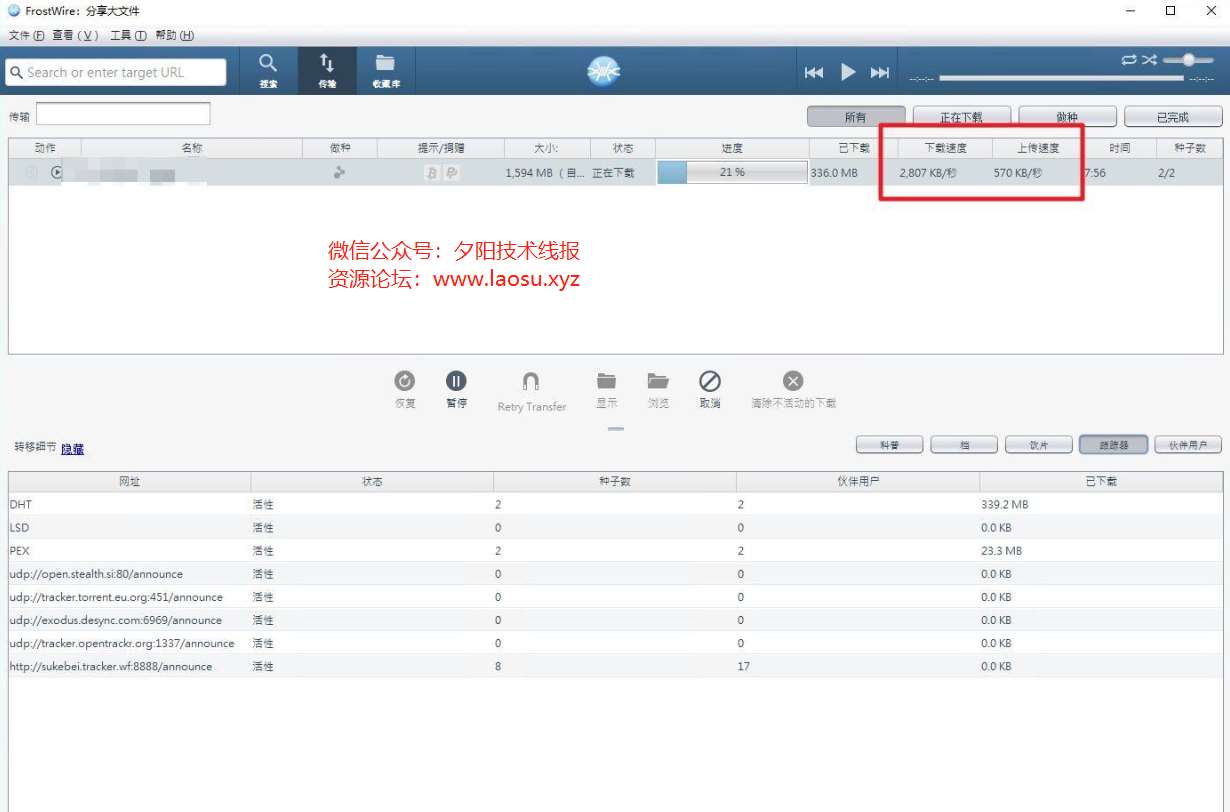Select udp://tracker.opentrackr.org:1337/announce row
Screen dimensions: 1230x812
point(615,643)
